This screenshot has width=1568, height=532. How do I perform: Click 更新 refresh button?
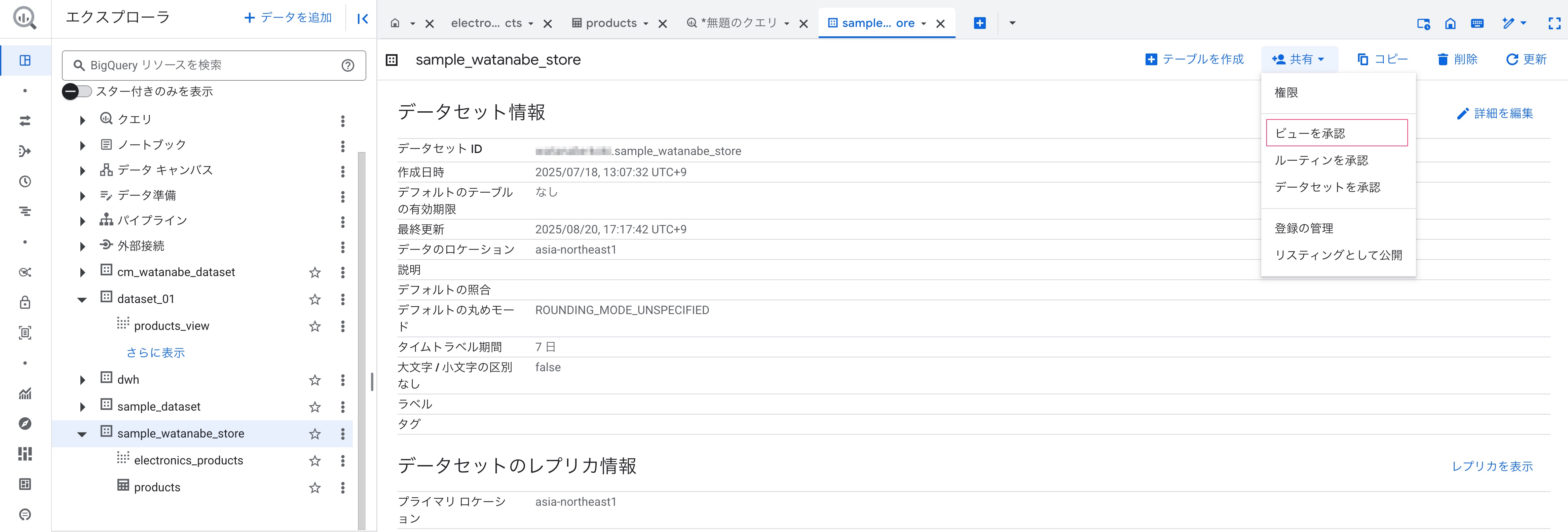pos(1526,59)
